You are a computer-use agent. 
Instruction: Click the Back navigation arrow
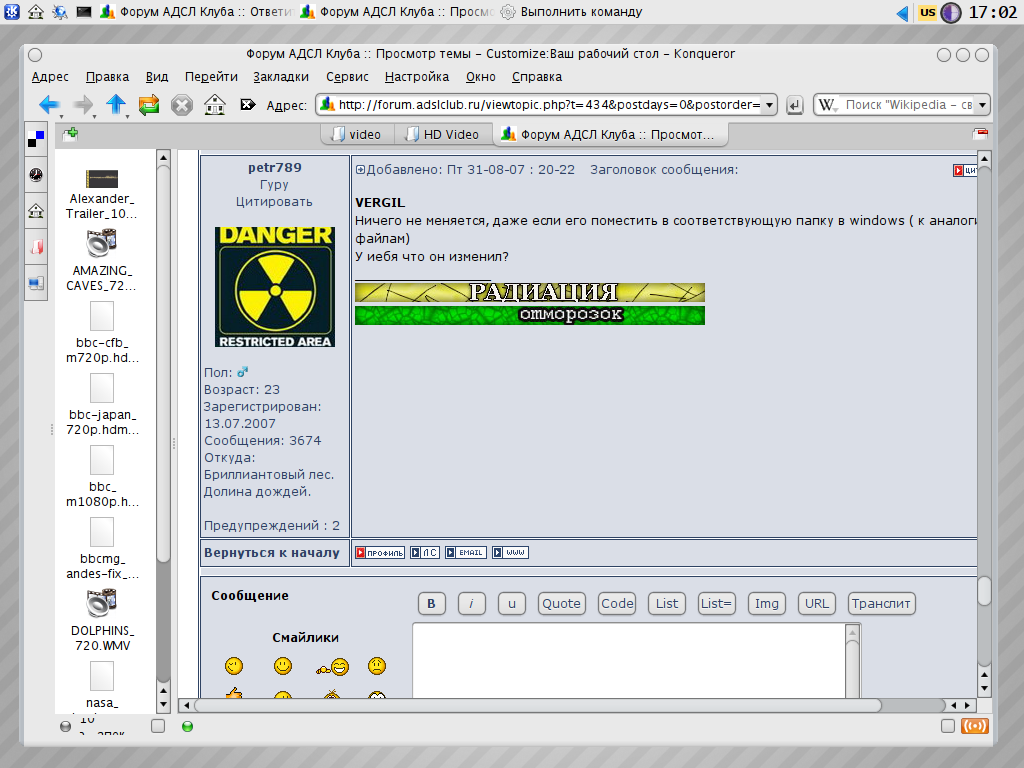pos(48,104)
